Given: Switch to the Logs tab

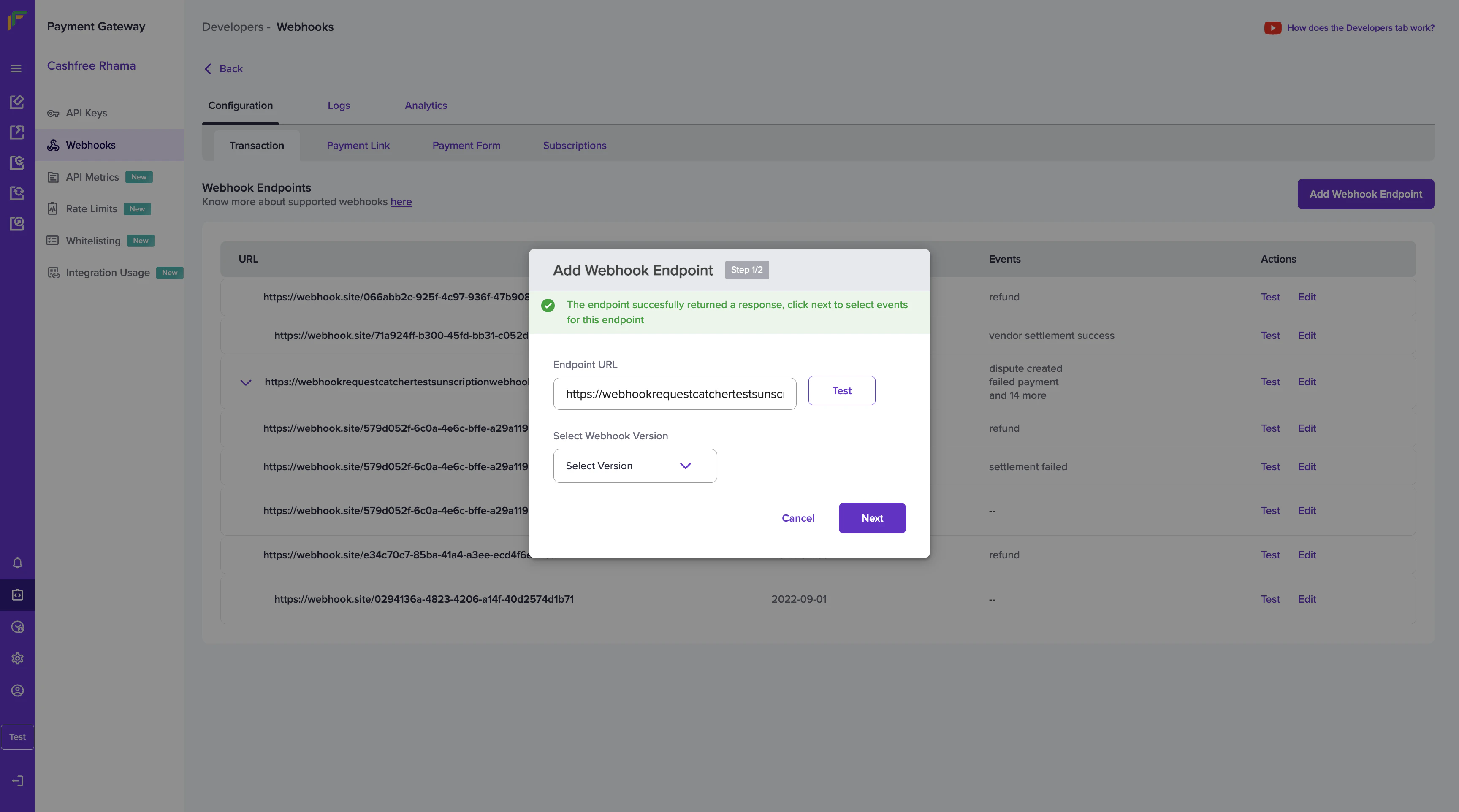Looking at the screenshot, I should coord(339,106).
